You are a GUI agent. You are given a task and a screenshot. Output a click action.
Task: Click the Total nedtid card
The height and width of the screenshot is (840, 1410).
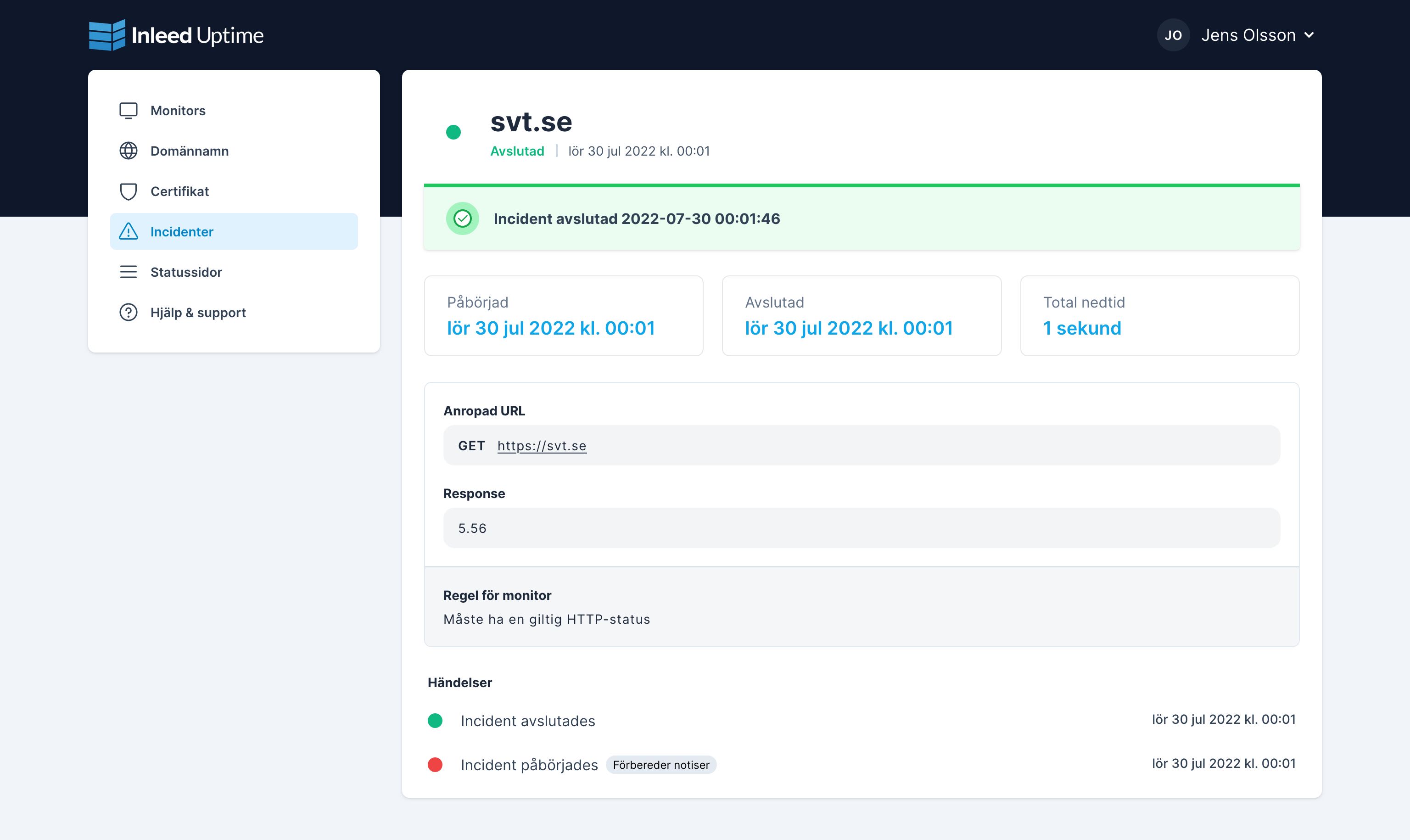click(x=1159, y=316)
